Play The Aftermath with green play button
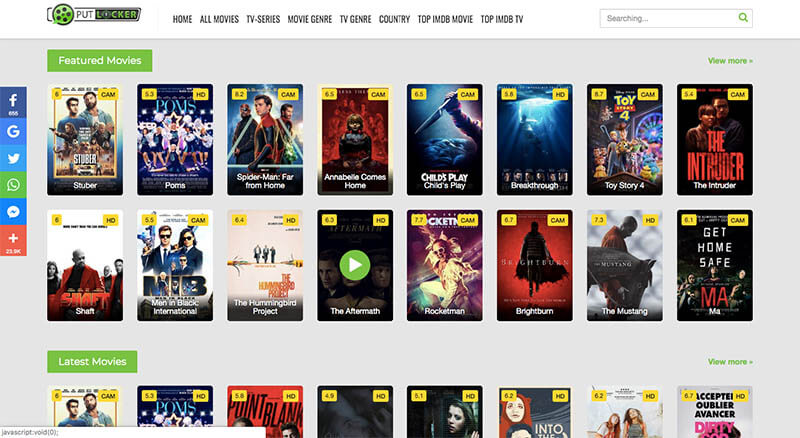This screenshot has width=800, height=438. 355,265
